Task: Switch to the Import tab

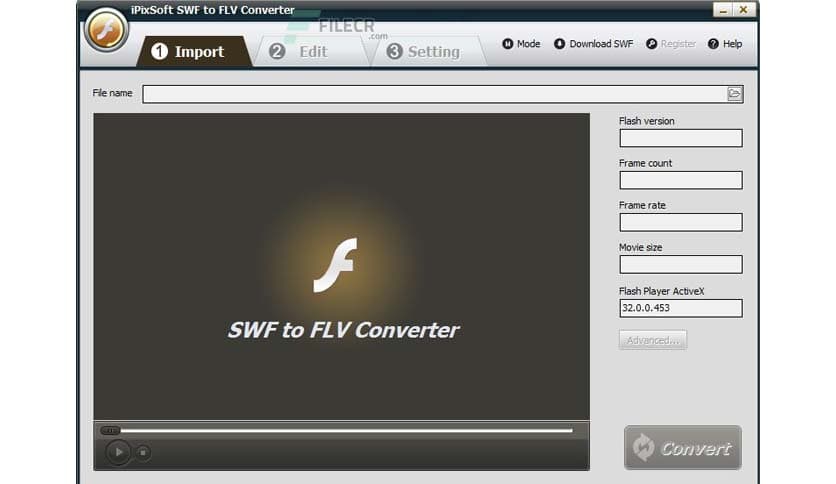Action: [x=194, y=52]
